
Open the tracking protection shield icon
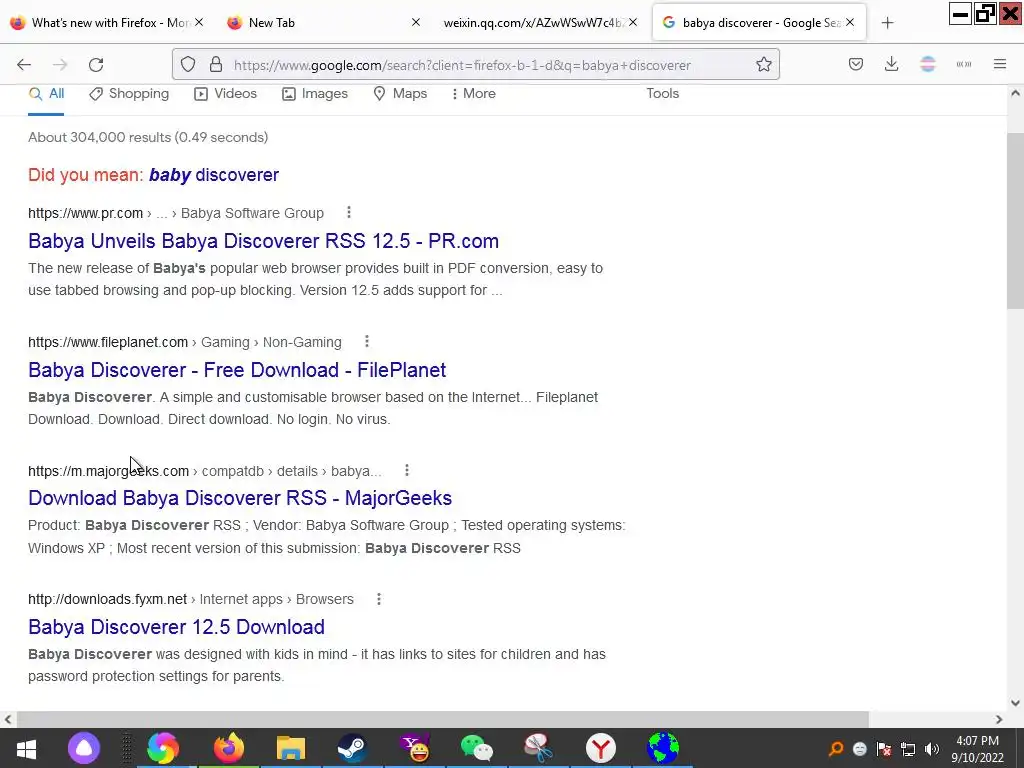188,65
